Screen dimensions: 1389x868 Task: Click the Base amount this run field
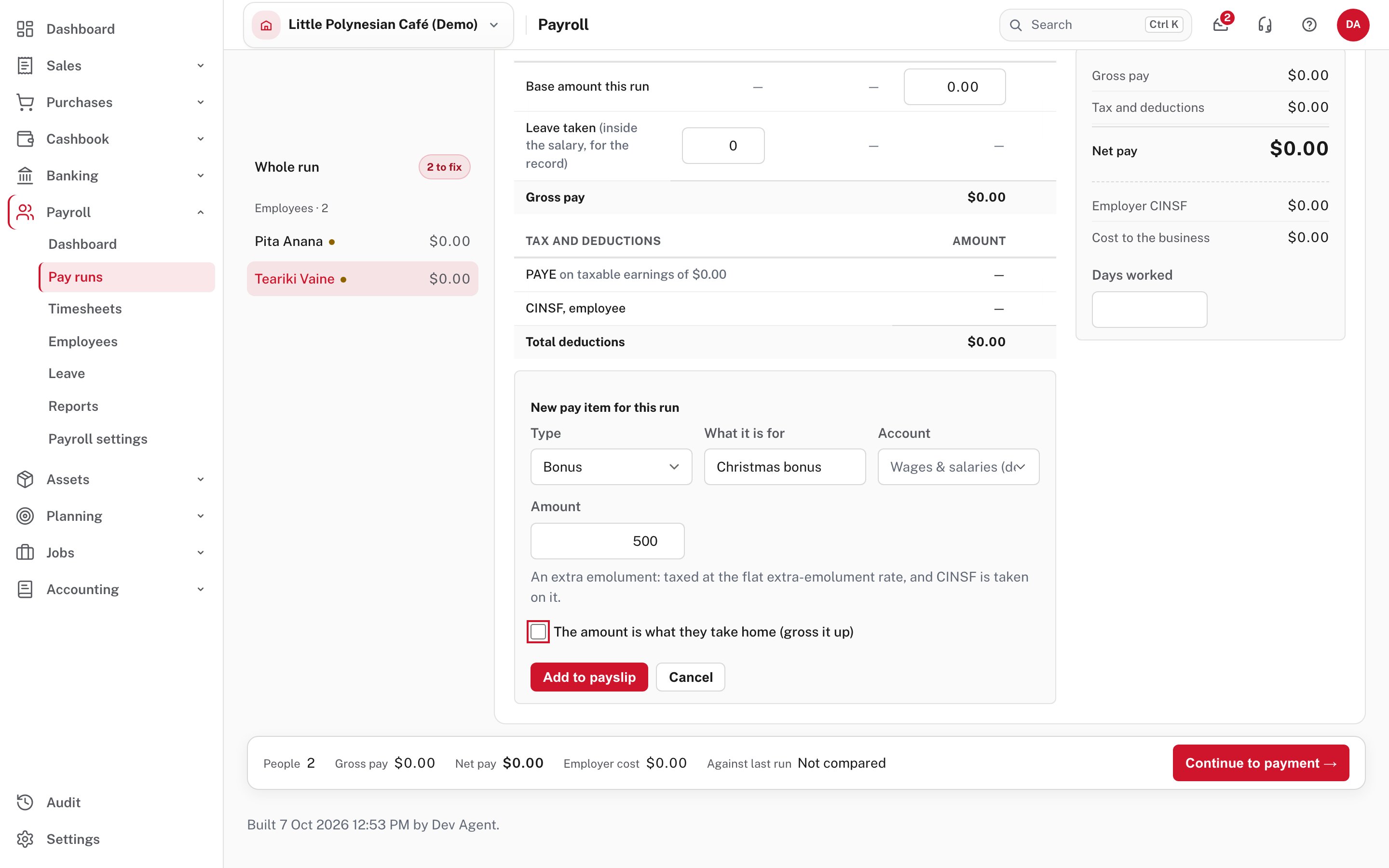[954, 87]
